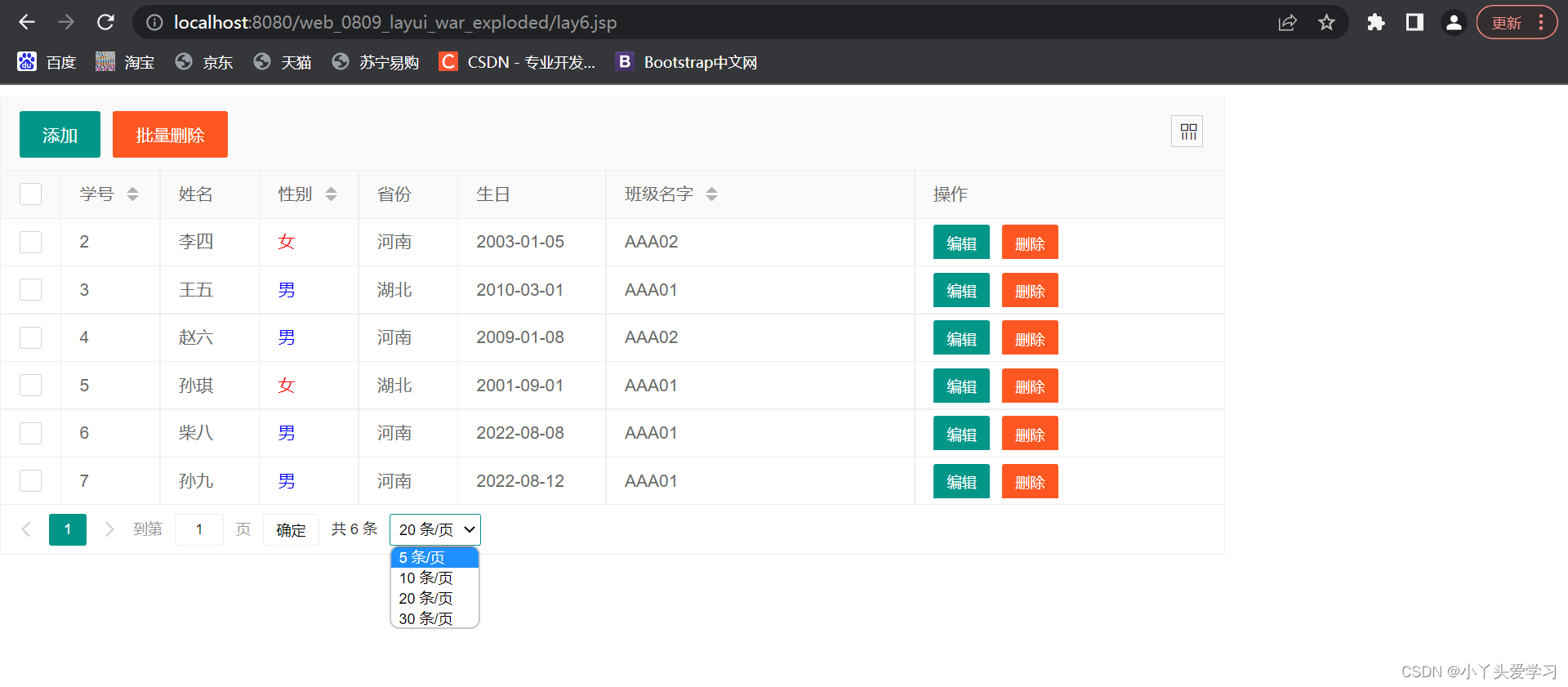1568x687 pixels.
Task: Check the row for 李四
Action: click(31, 243)
